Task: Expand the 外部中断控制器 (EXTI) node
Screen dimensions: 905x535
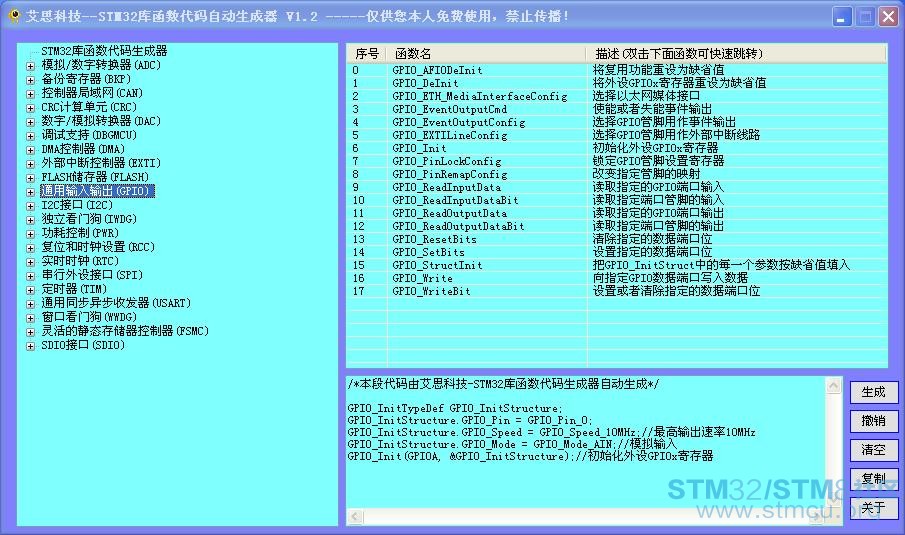Action: pos(31,164)
